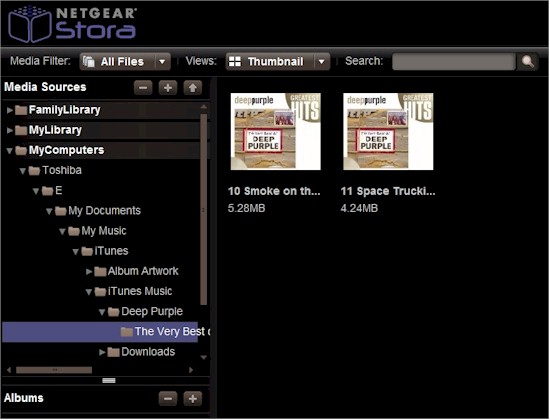The image size is (550, 420).
Task: Collapse the iTunes Music tree arrow
Action: (x=89, y=292)
